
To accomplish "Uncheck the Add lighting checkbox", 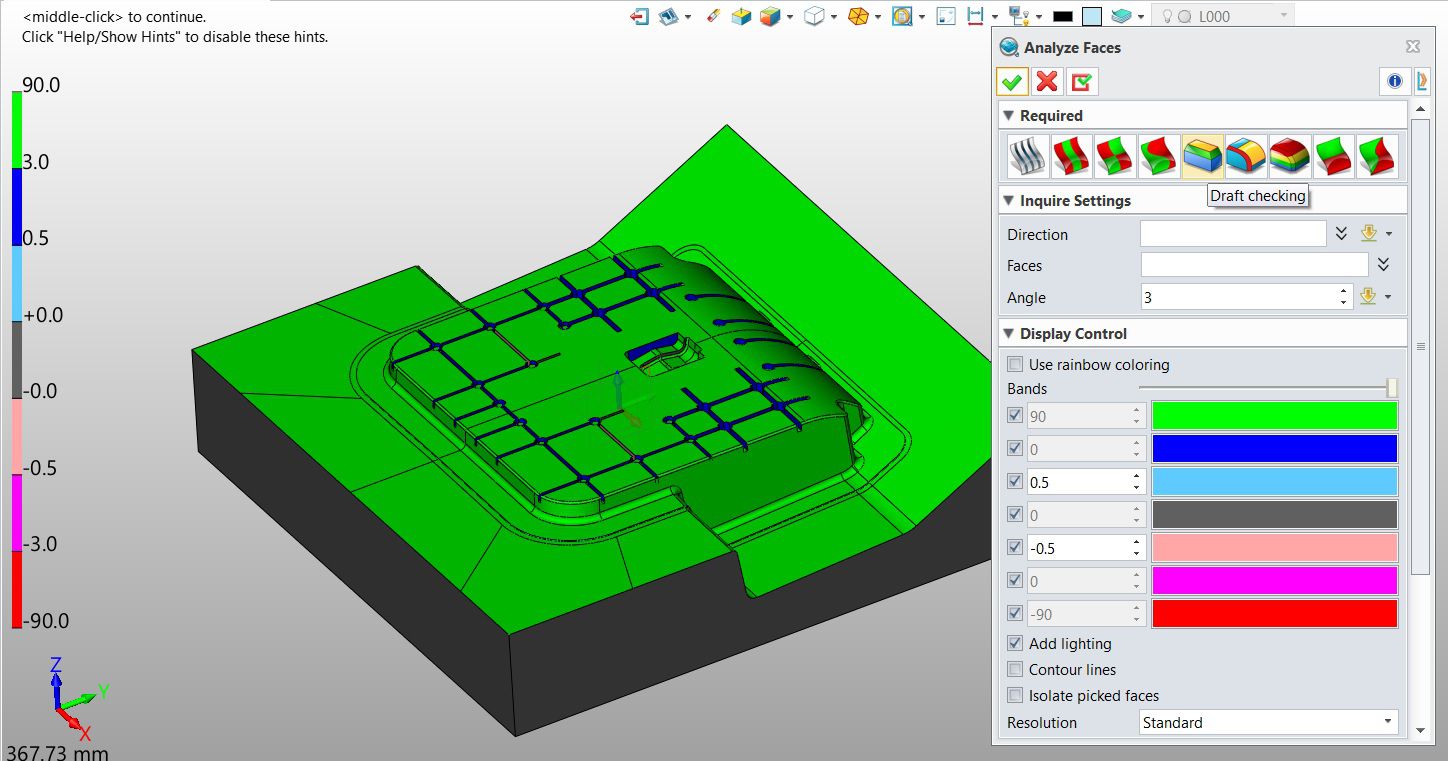I will tap(1015, 644).
